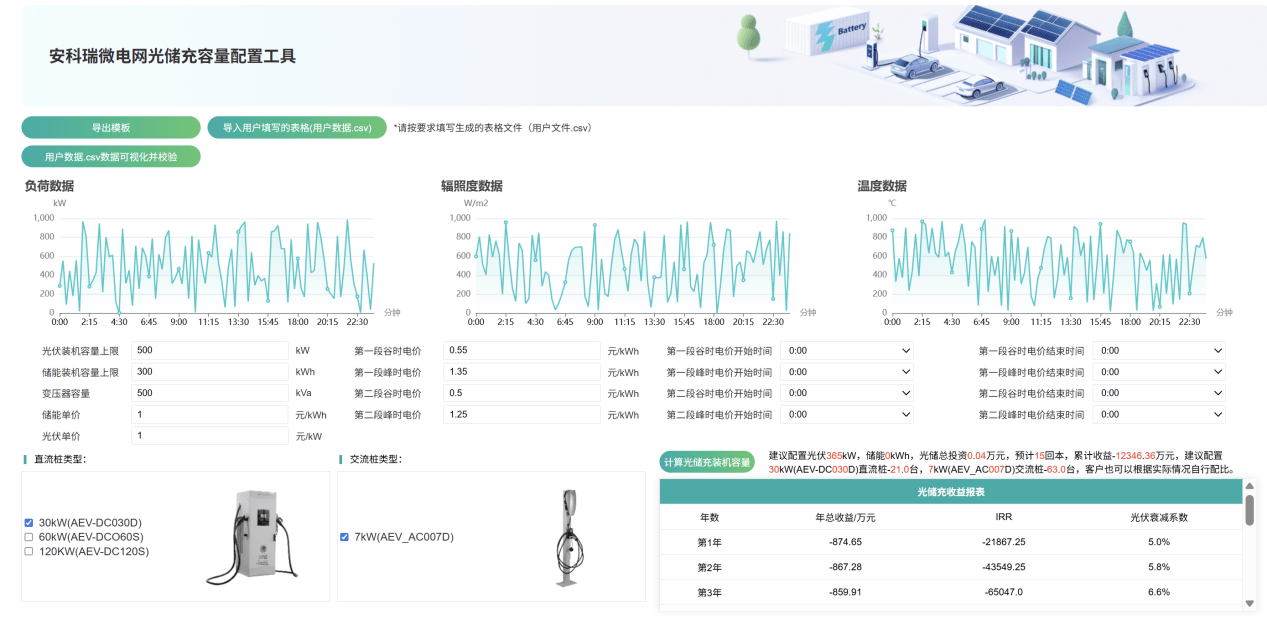Open 第二段谷时电价结束时间 dropdown

(1159, 393)
